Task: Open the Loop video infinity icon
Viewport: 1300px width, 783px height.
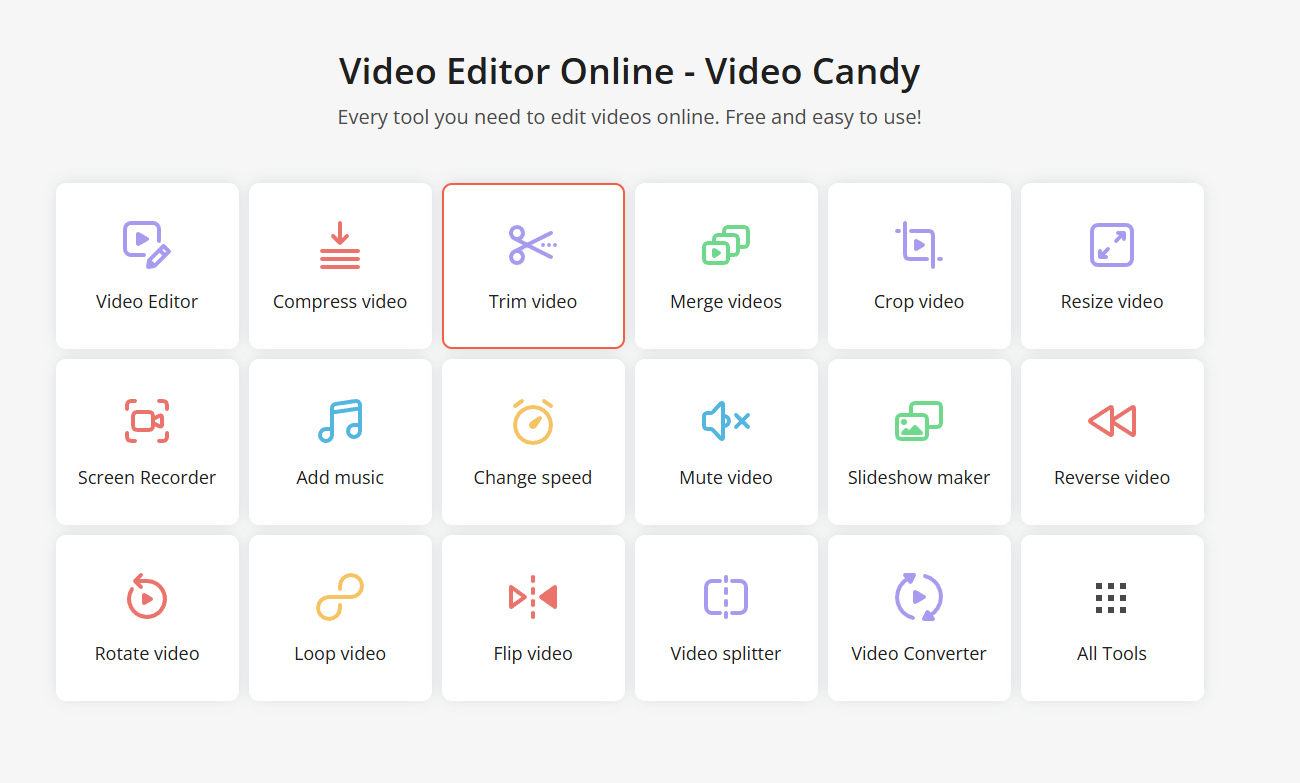Action: (340, 596)
